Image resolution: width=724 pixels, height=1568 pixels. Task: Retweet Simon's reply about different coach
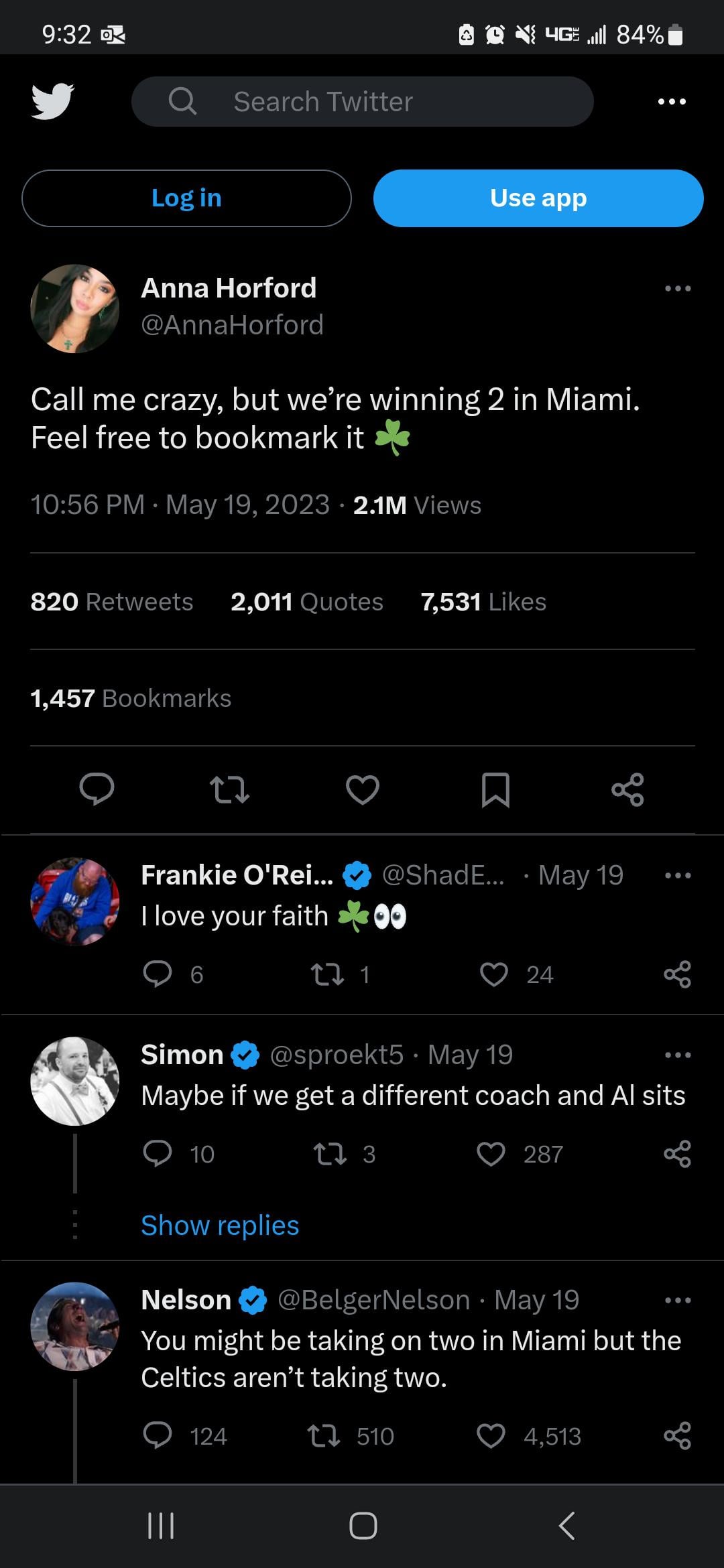coord(330,1154)
